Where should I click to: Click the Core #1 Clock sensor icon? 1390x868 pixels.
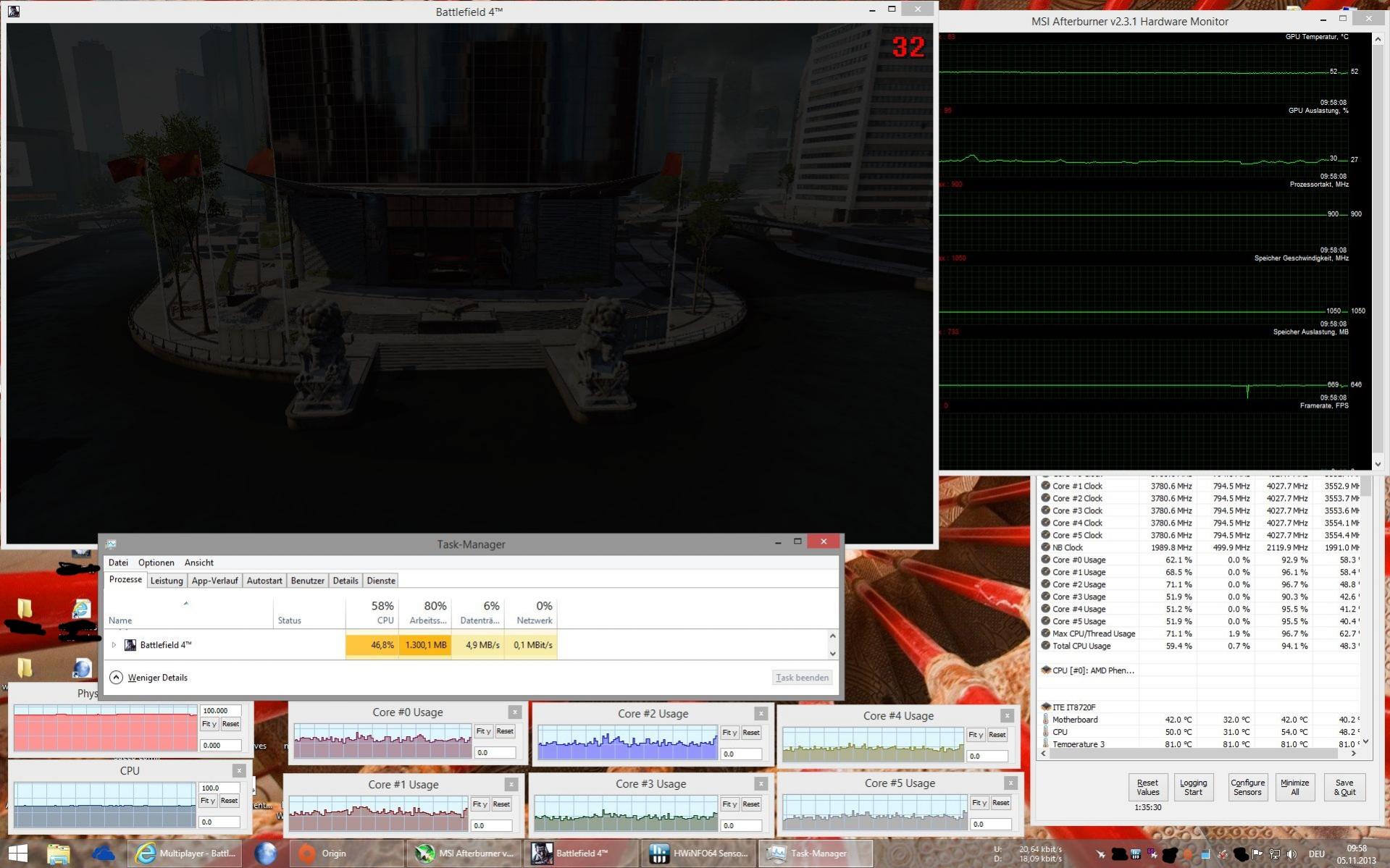[x=1045, y=486]
